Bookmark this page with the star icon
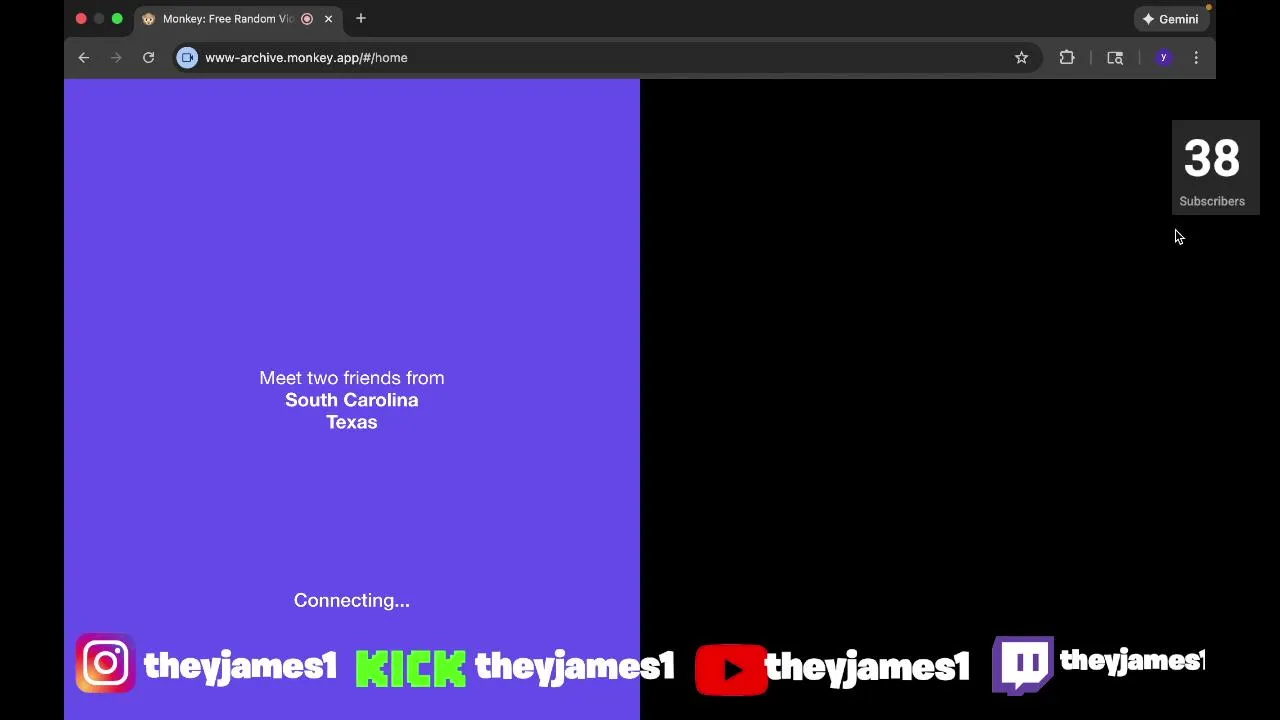Screen dimensions: 1280x720 pyautogui.click(x=1021, y=58)
